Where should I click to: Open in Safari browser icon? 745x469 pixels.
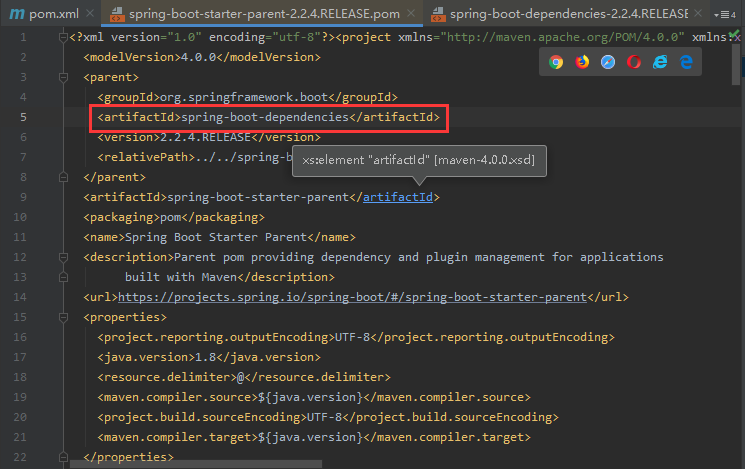(x=608, y=62)
